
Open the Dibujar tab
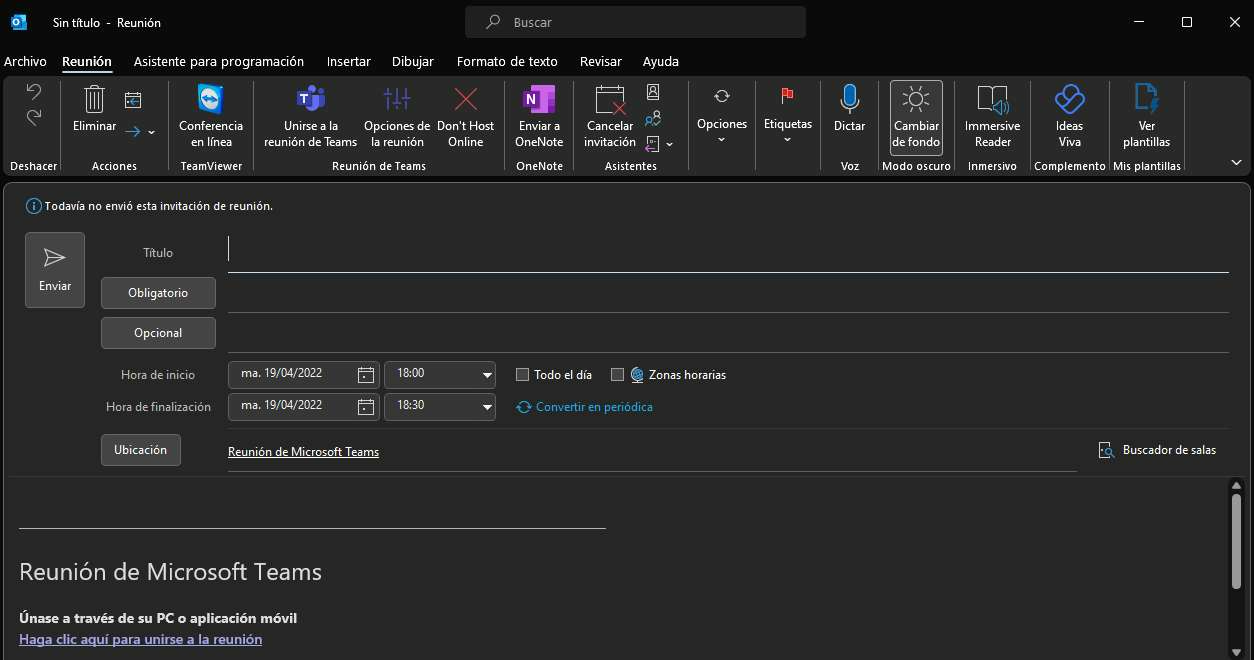pyautogui.click(x=413, y=61)
